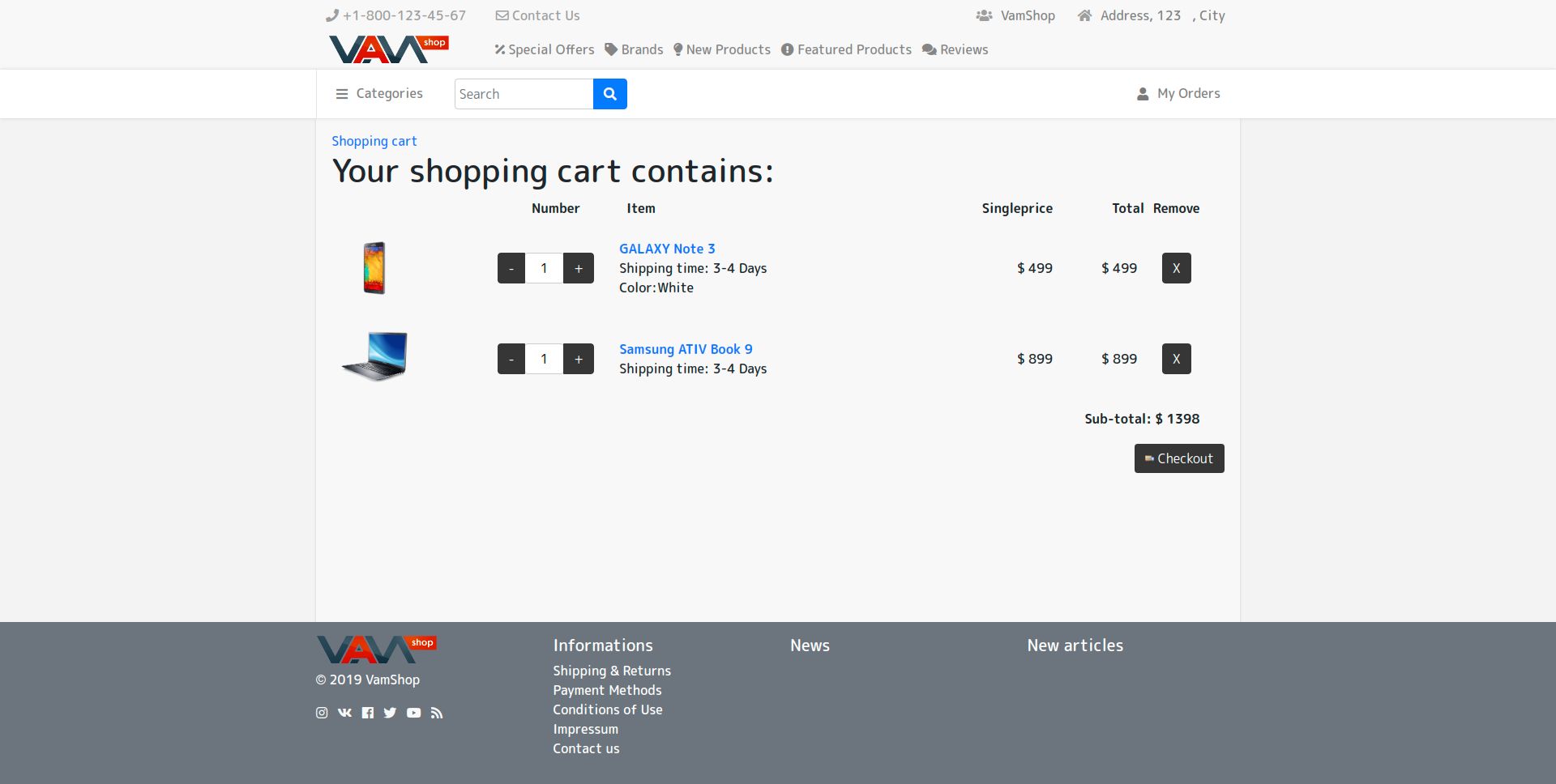Click the Samsung ATIV Book 9 laptop thumbnail

click(x=374, y=356)
